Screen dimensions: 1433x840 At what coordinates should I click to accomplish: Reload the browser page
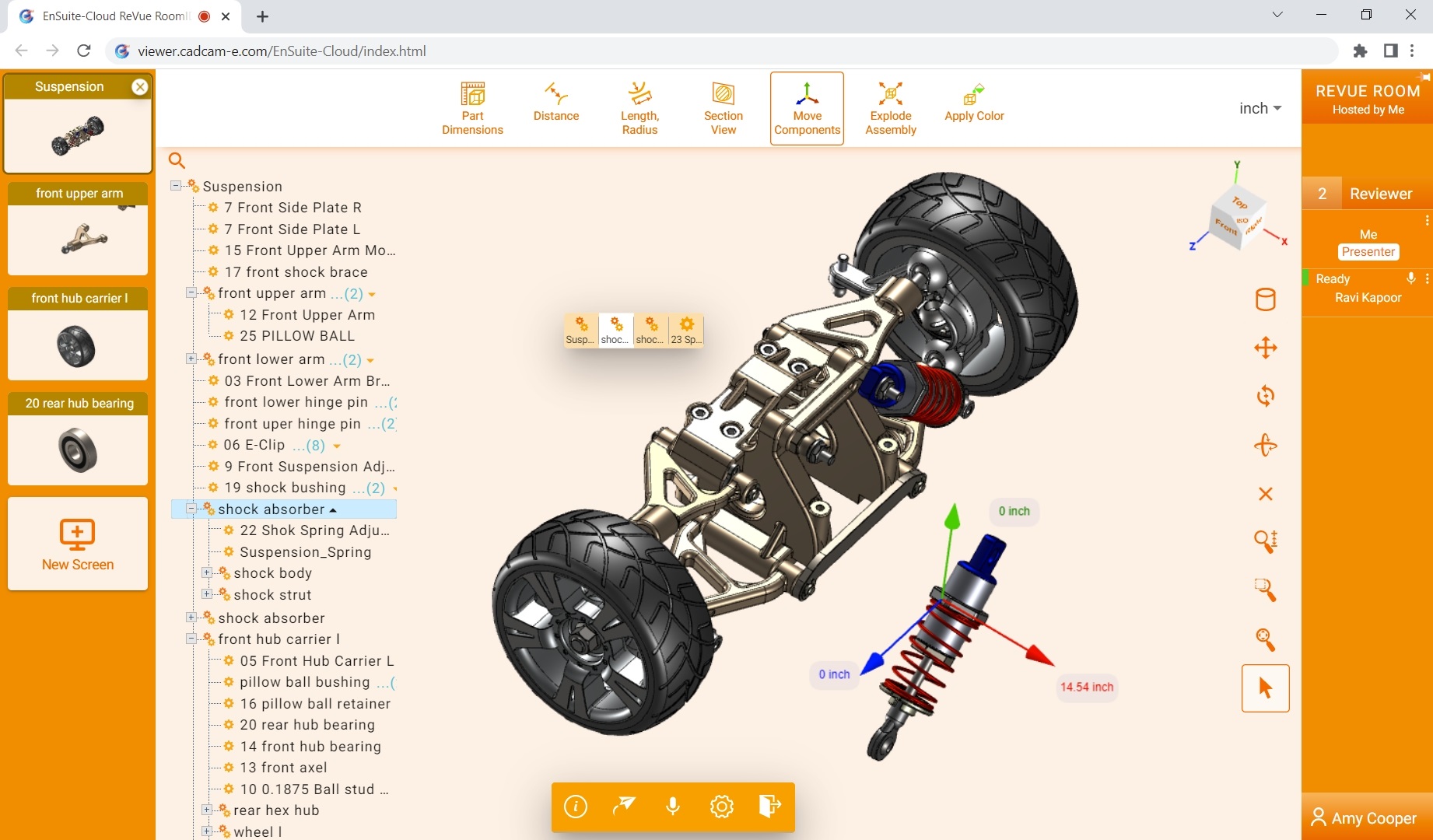(84, 51)
